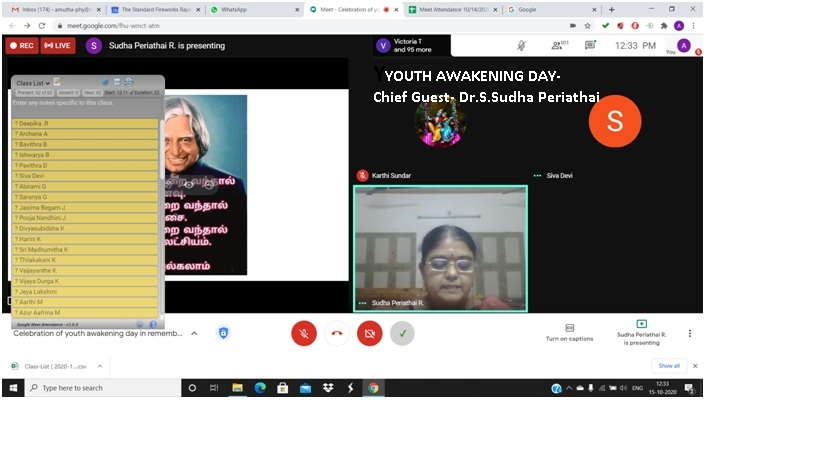Click the 'Absent: 0' filter
819x460 pixels.
click(68, 92)
